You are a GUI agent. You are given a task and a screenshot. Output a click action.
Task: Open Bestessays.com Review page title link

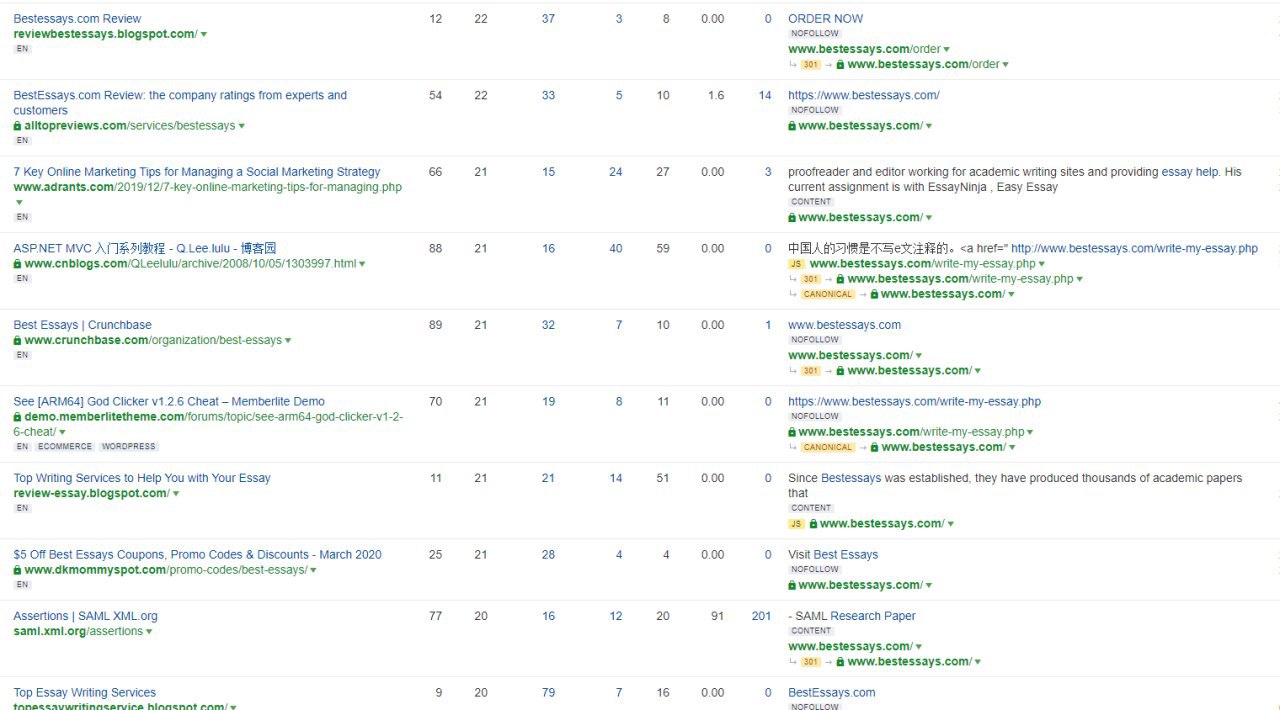(77, 19)
